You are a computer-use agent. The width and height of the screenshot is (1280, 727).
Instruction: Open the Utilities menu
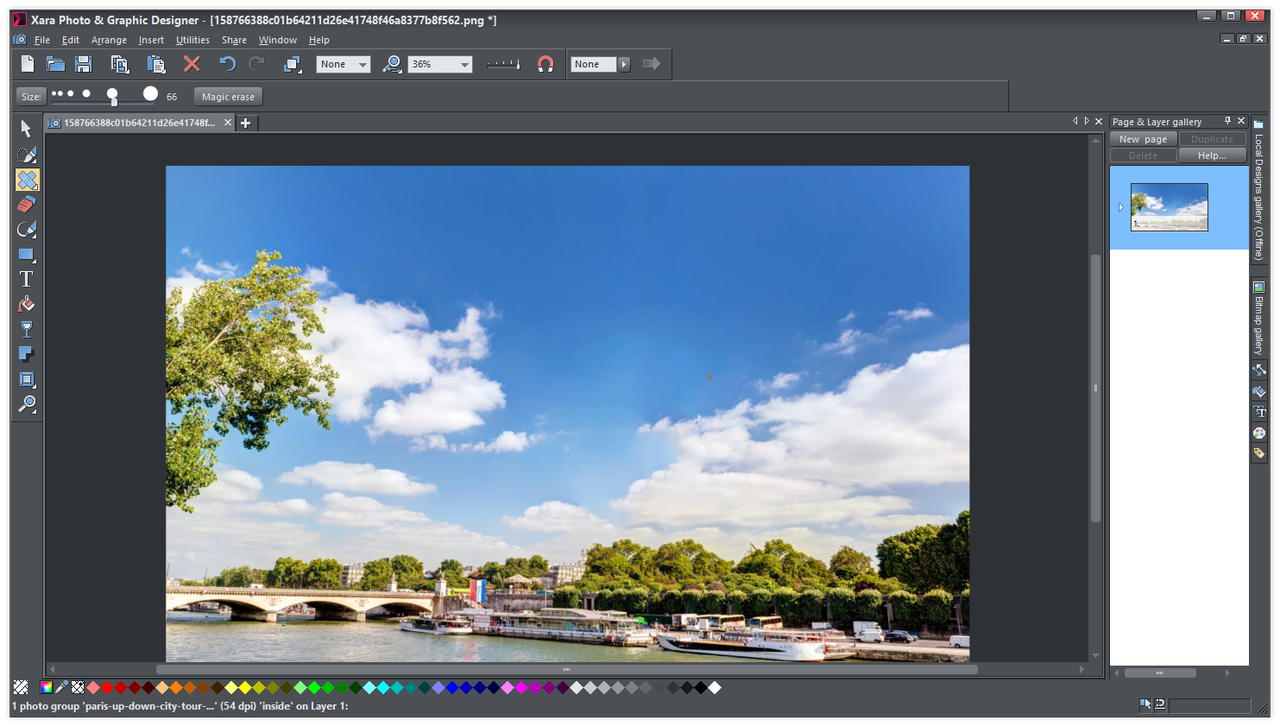[x=193, y=40]
